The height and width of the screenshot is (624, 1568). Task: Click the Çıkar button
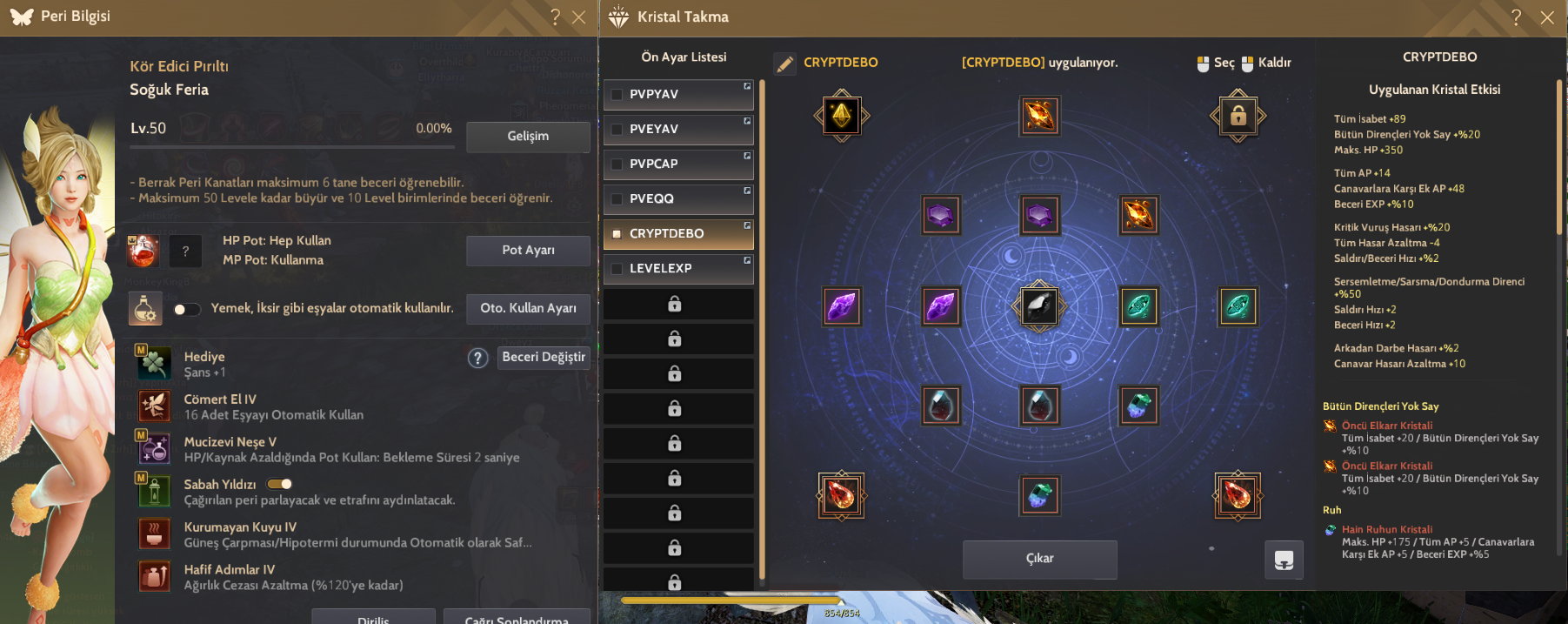(1039, 559)
